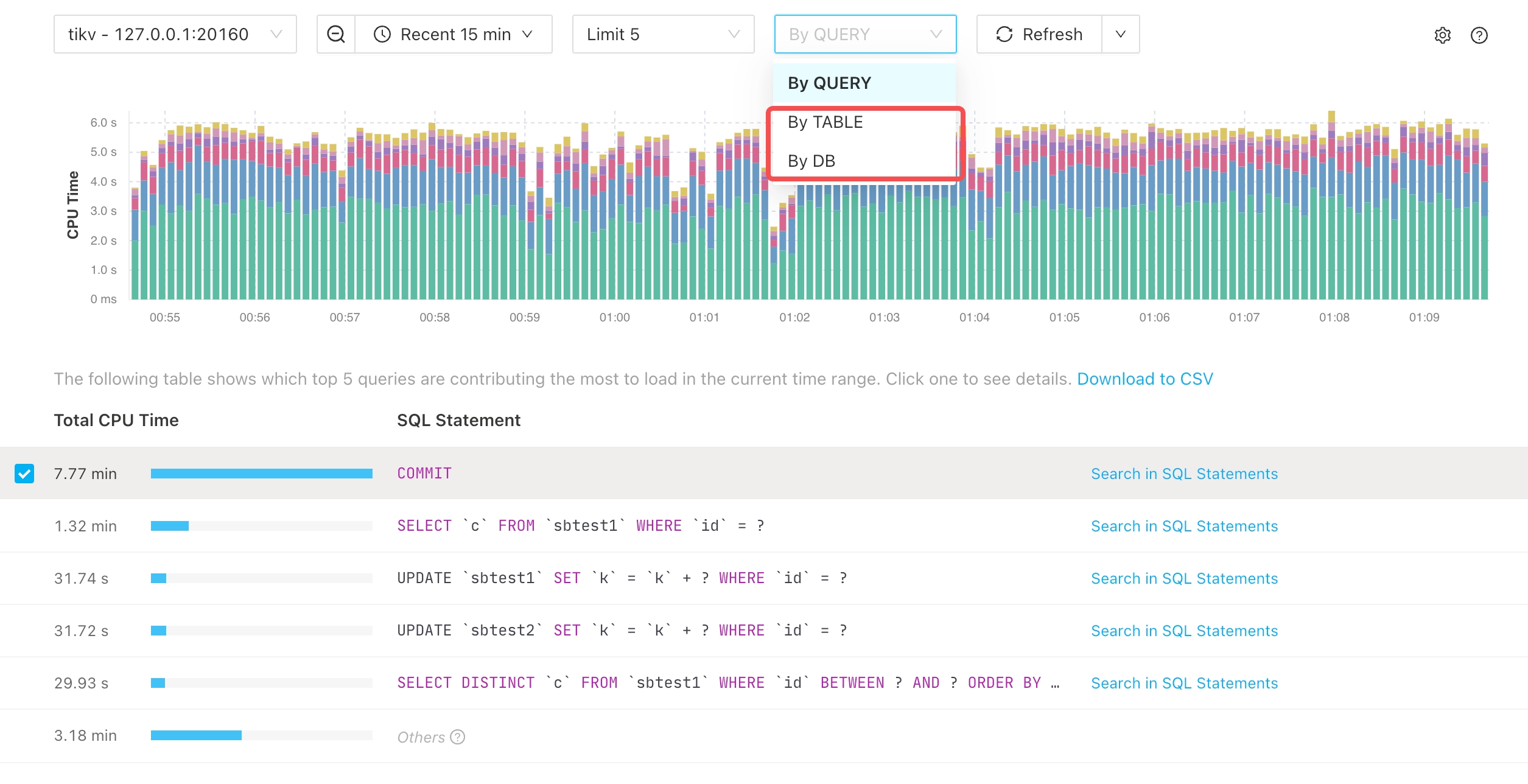Click the search/magnifier icon
This screenshot has height=784, width=1528.
335,34
